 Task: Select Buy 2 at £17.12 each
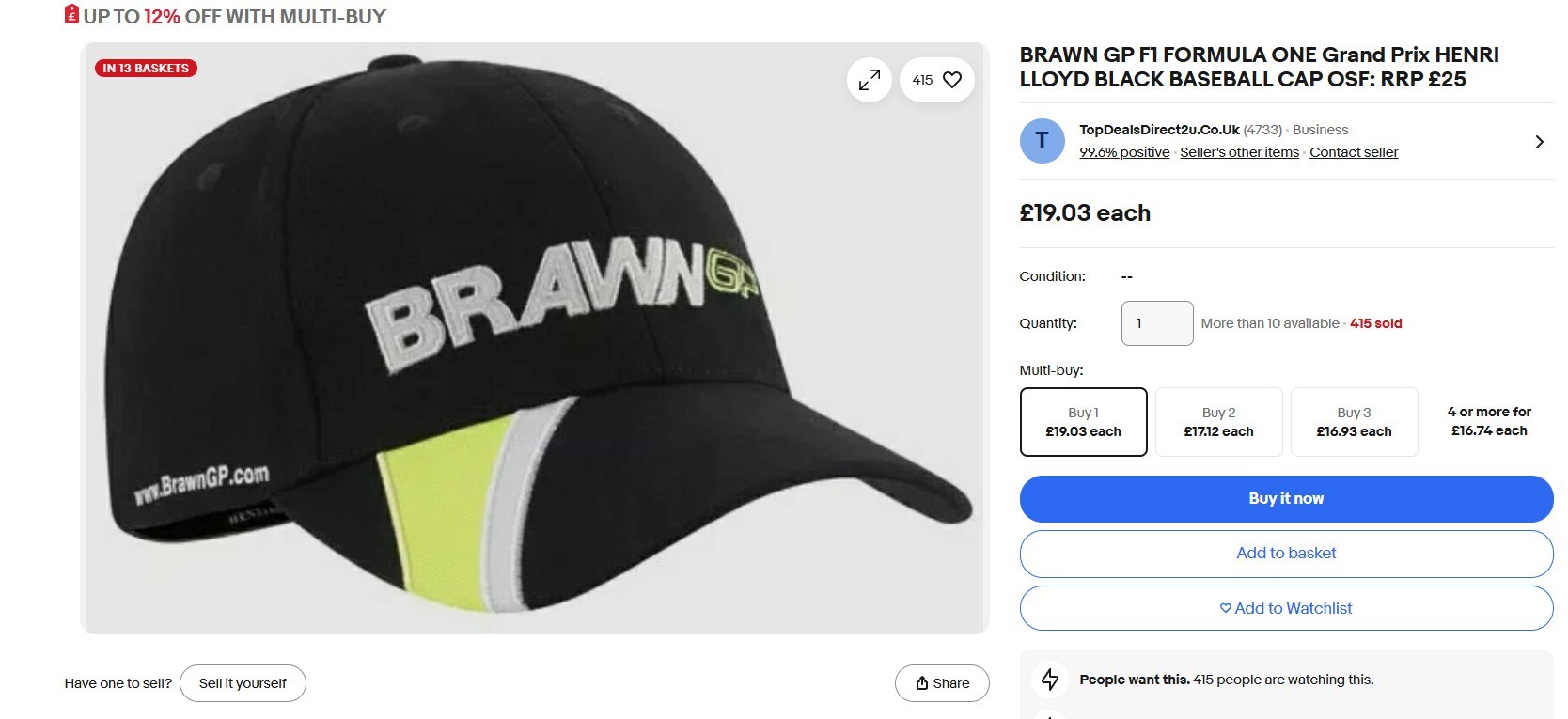1218,422
